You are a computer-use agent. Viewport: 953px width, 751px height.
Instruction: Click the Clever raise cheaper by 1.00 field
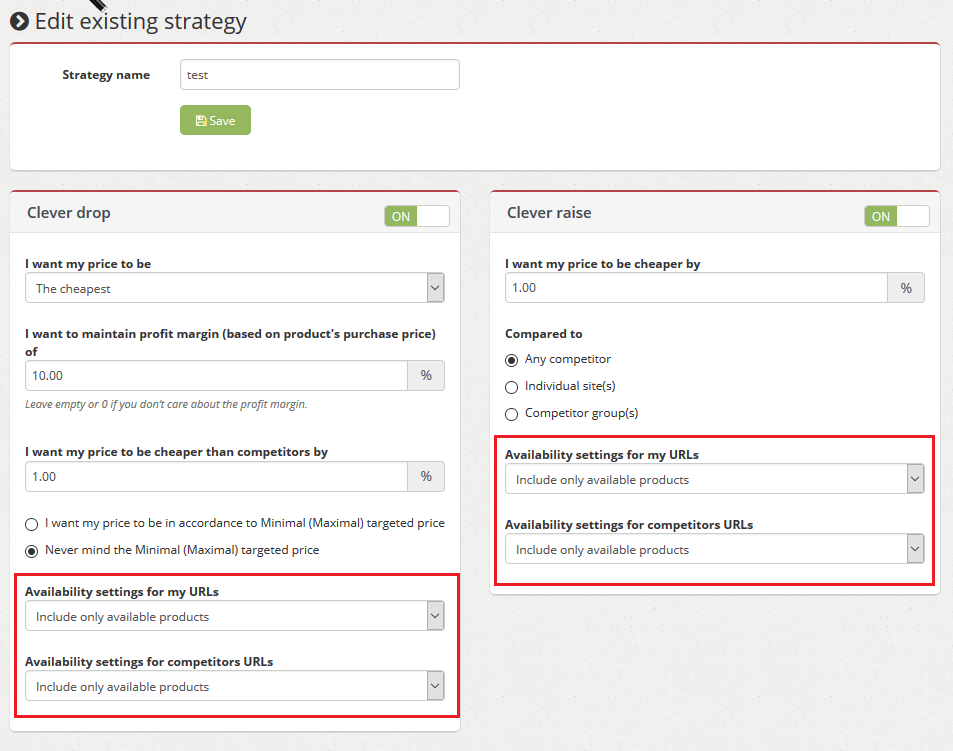point(697,287)
